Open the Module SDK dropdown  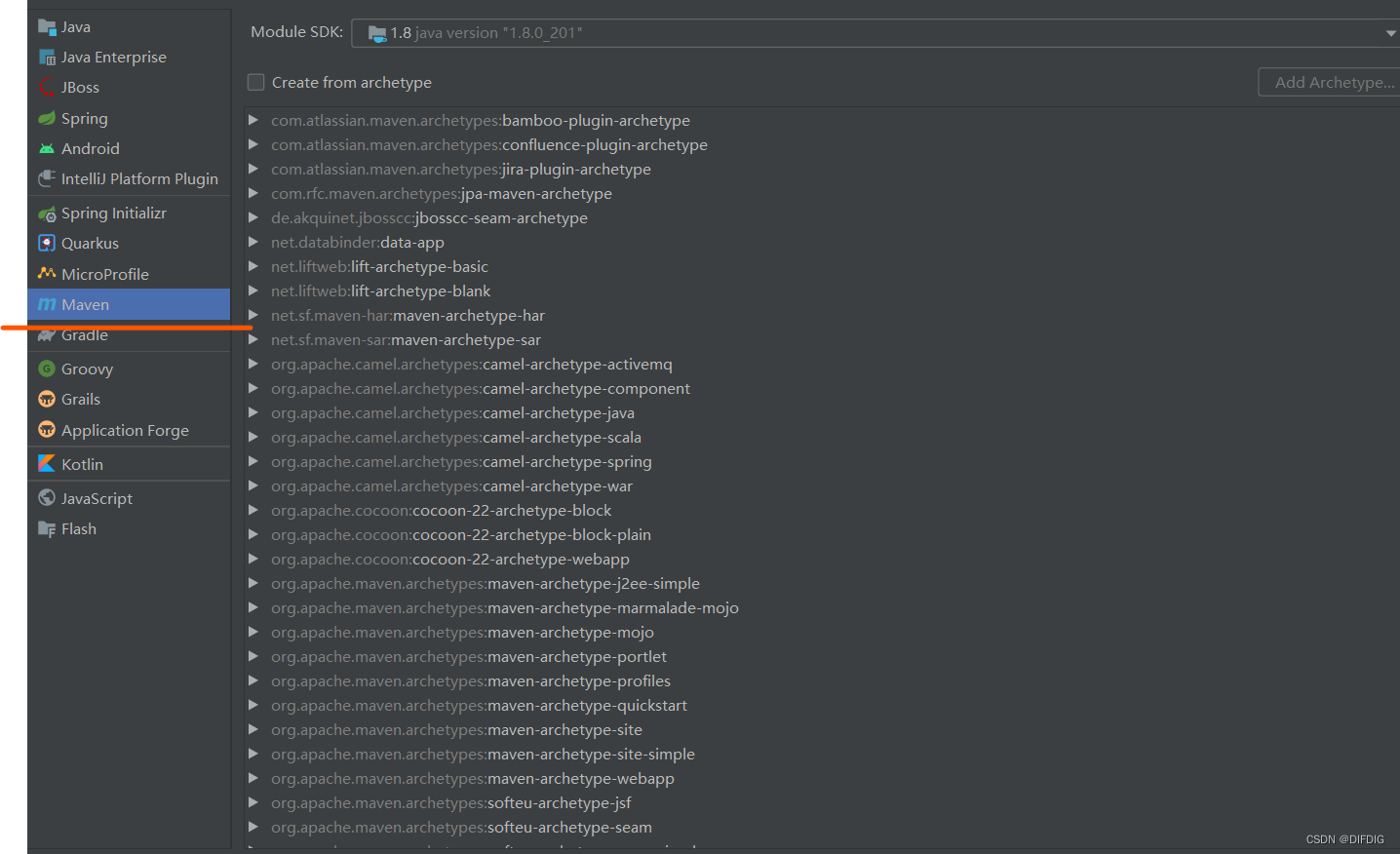(x=1390, y=33)
